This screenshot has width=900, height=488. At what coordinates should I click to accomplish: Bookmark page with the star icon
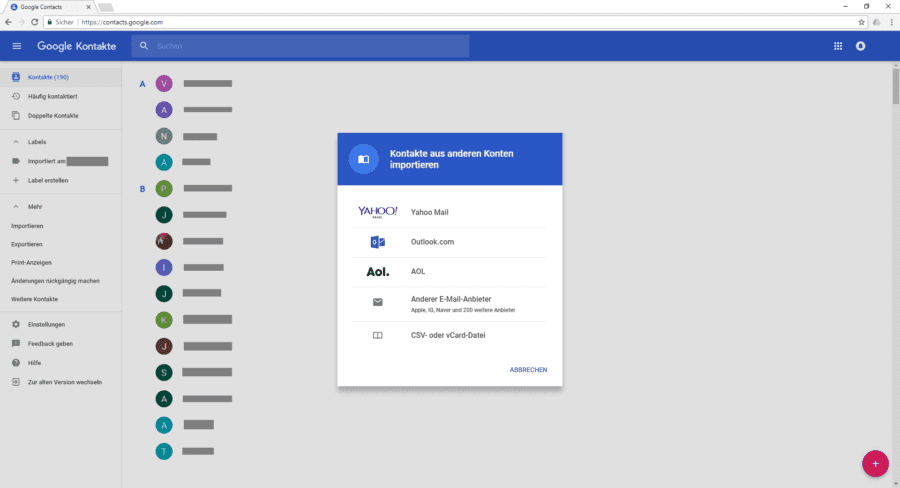pos(861,22)
